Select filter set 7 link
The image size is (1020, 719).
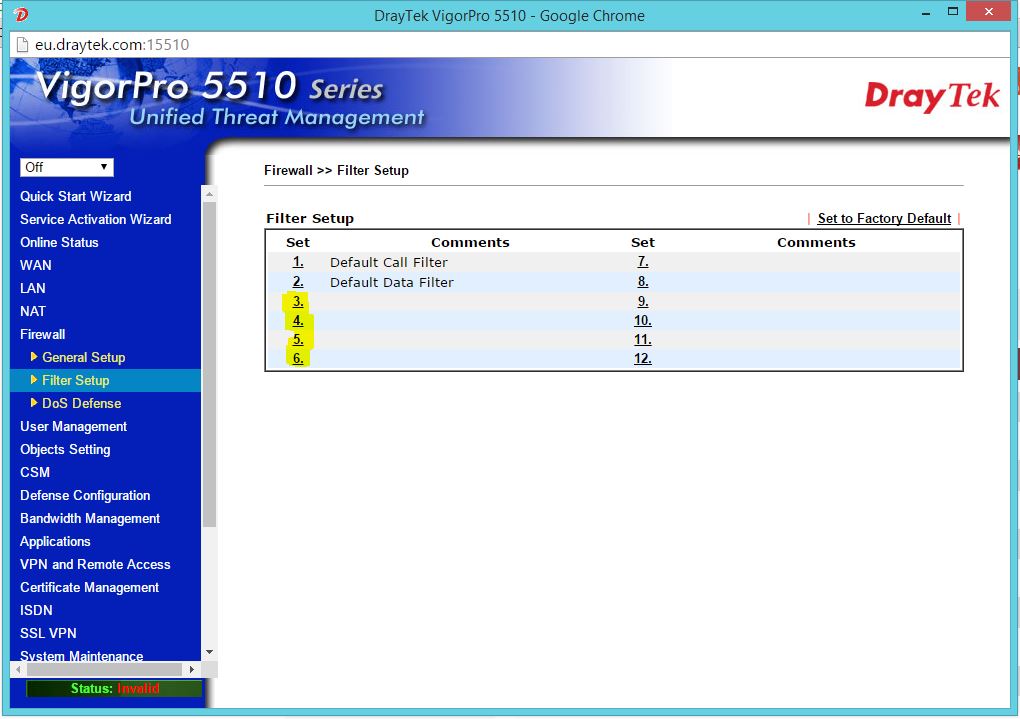point(643,262)
